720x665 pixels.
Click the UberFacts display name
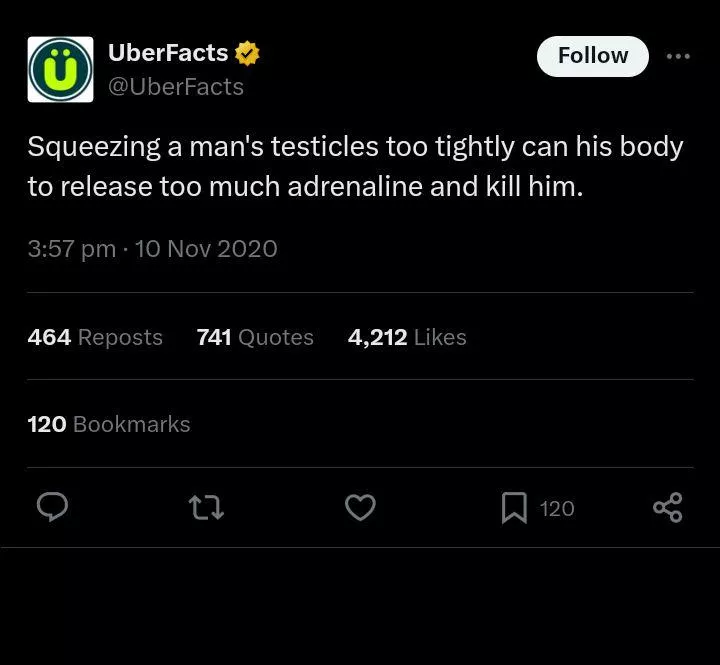click(168, 53)
